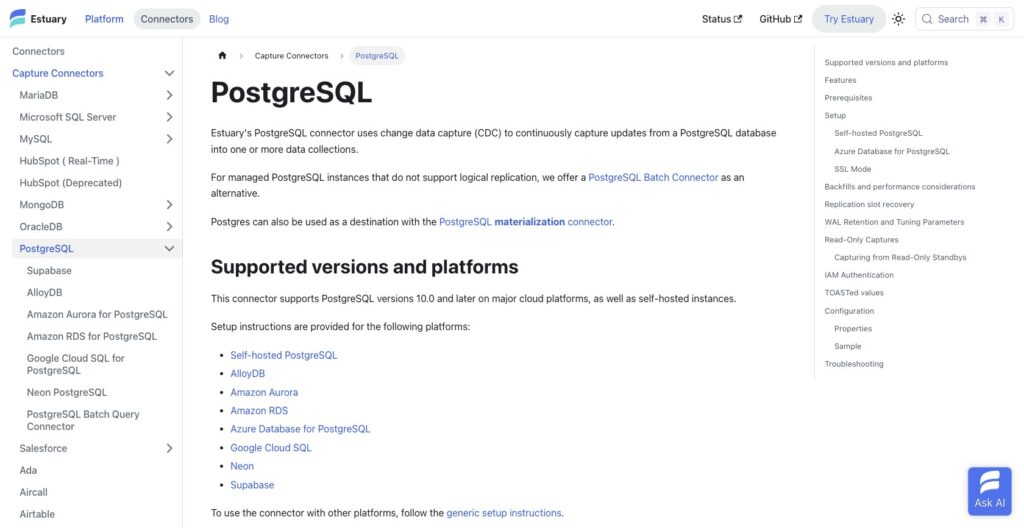Open AlloyDB in the sidebar
This screenshot has width=1024, height=528.
(x=44, y=293)
